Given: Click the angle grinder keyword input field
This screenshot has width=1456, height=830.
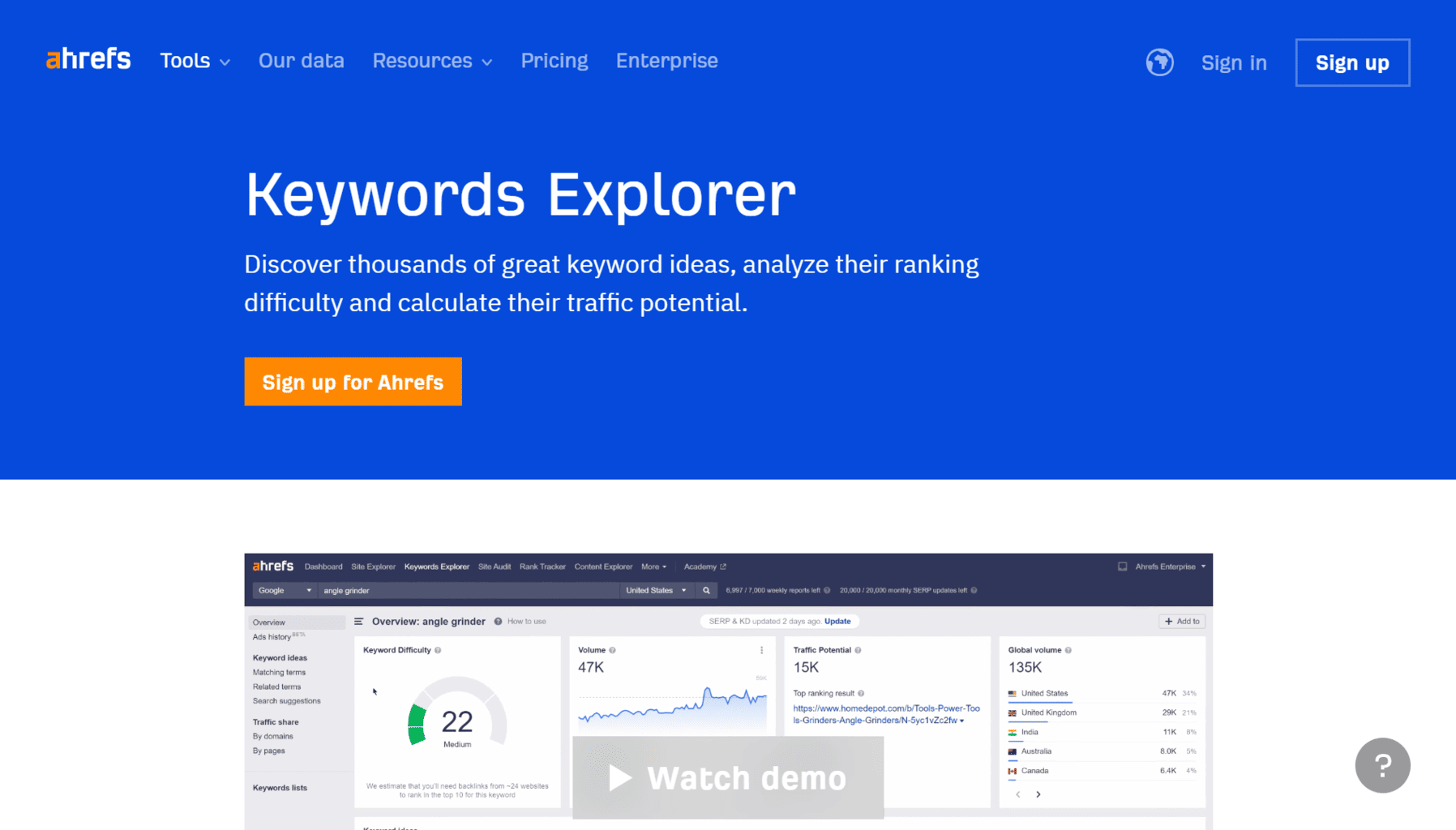Looking at the screenshot, I should (x=469, y=590).
